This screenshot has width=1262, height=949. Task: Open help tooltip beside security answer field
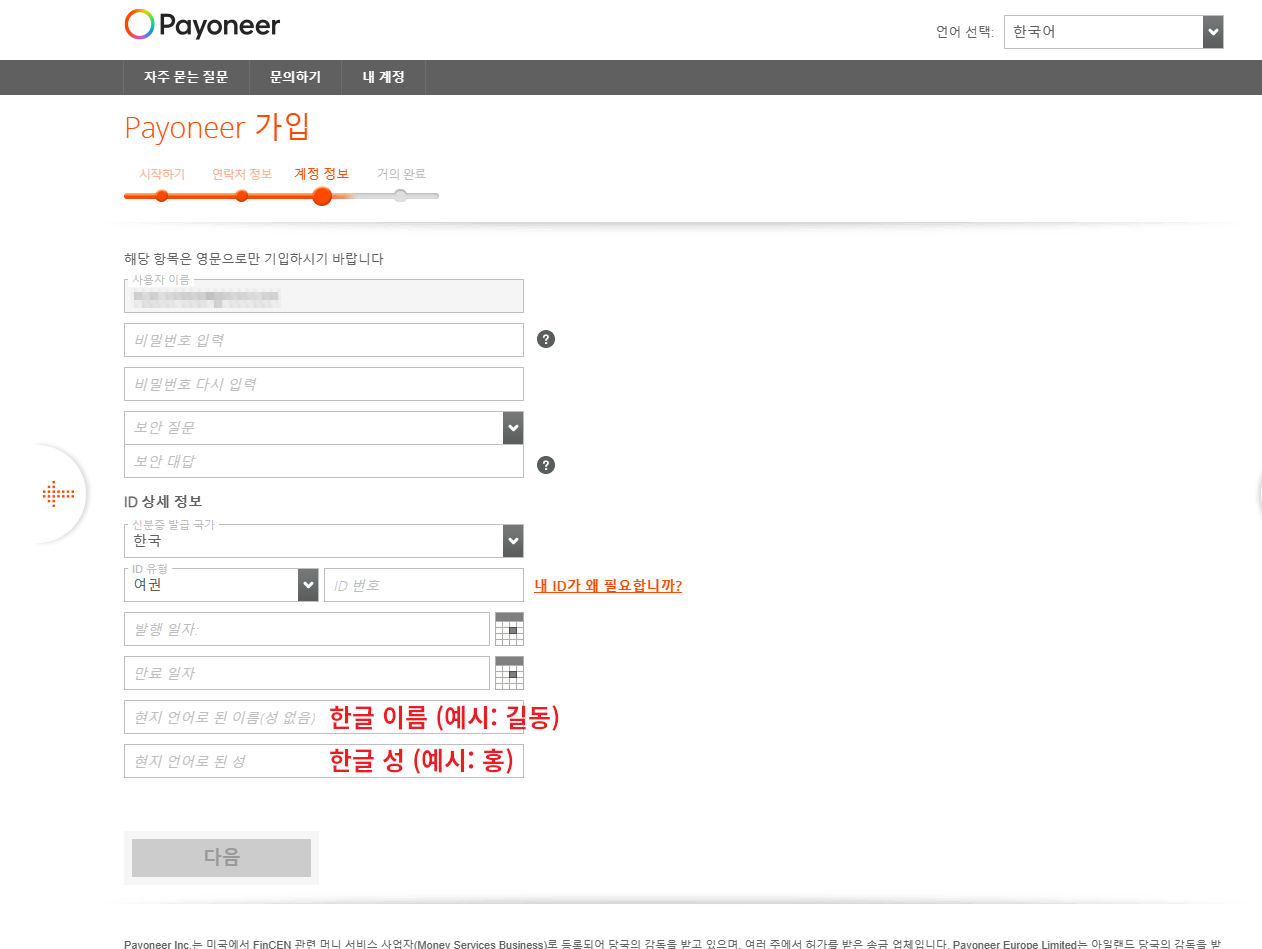click(546, 465)
